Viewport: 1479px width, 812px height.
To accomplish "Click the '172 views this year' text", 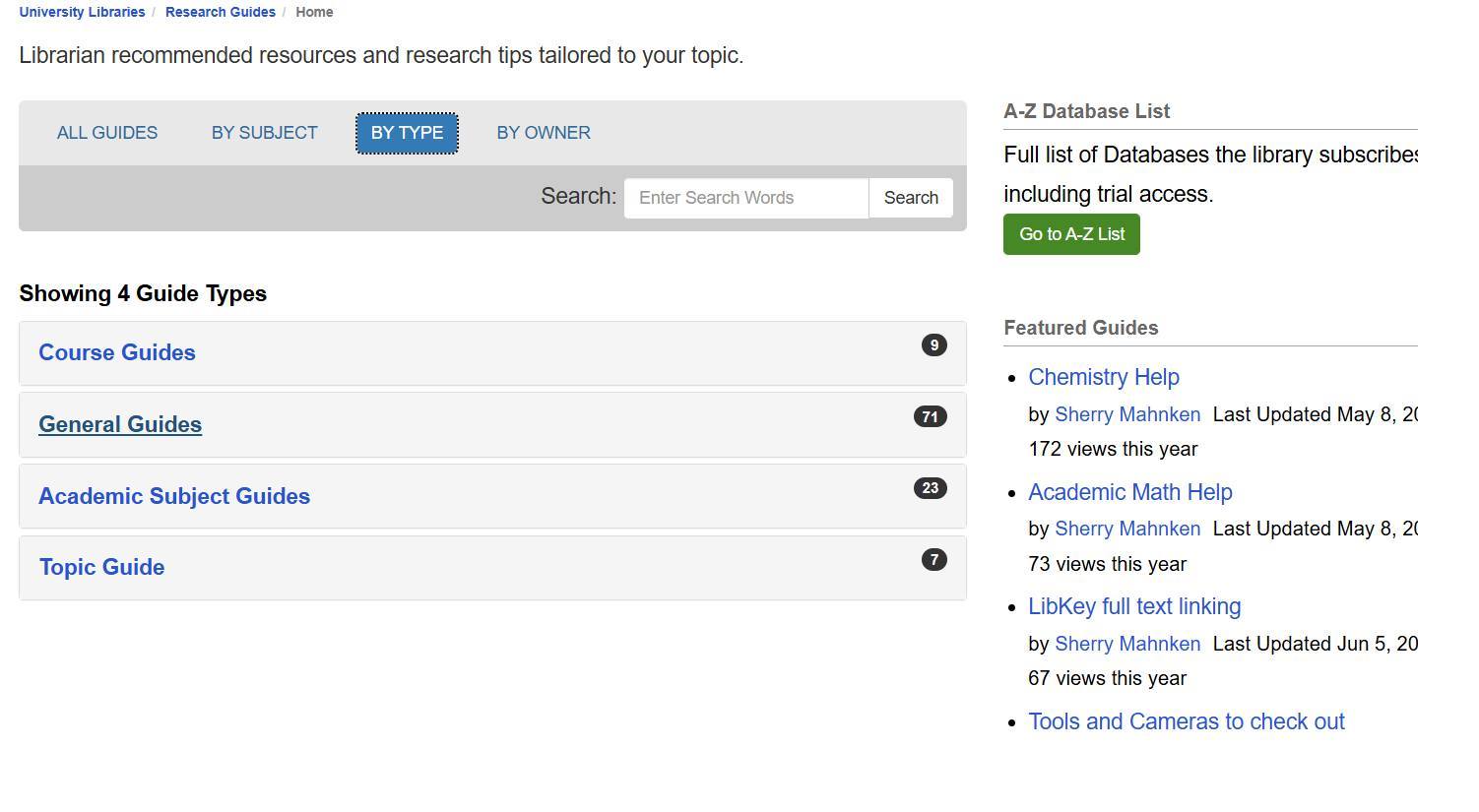I will click(x=1113, y=449).
